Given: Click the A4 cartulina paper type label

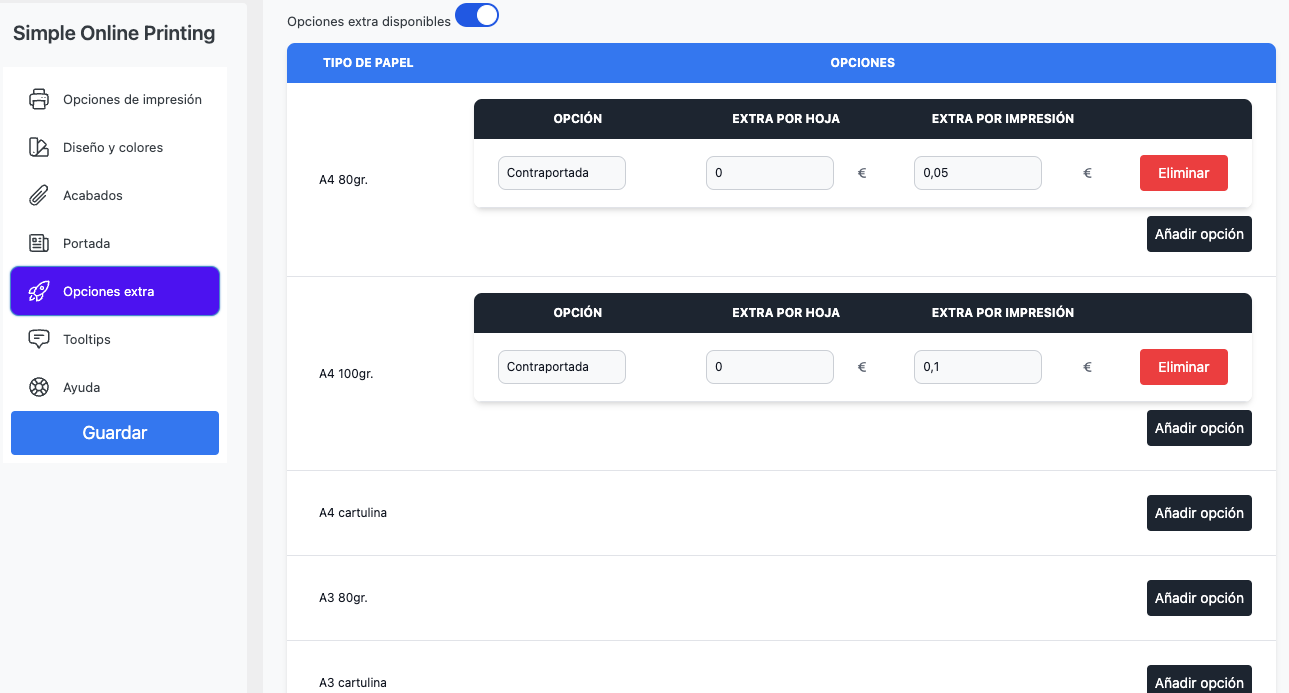Looking at the screenshot, I should coord(353,513).
